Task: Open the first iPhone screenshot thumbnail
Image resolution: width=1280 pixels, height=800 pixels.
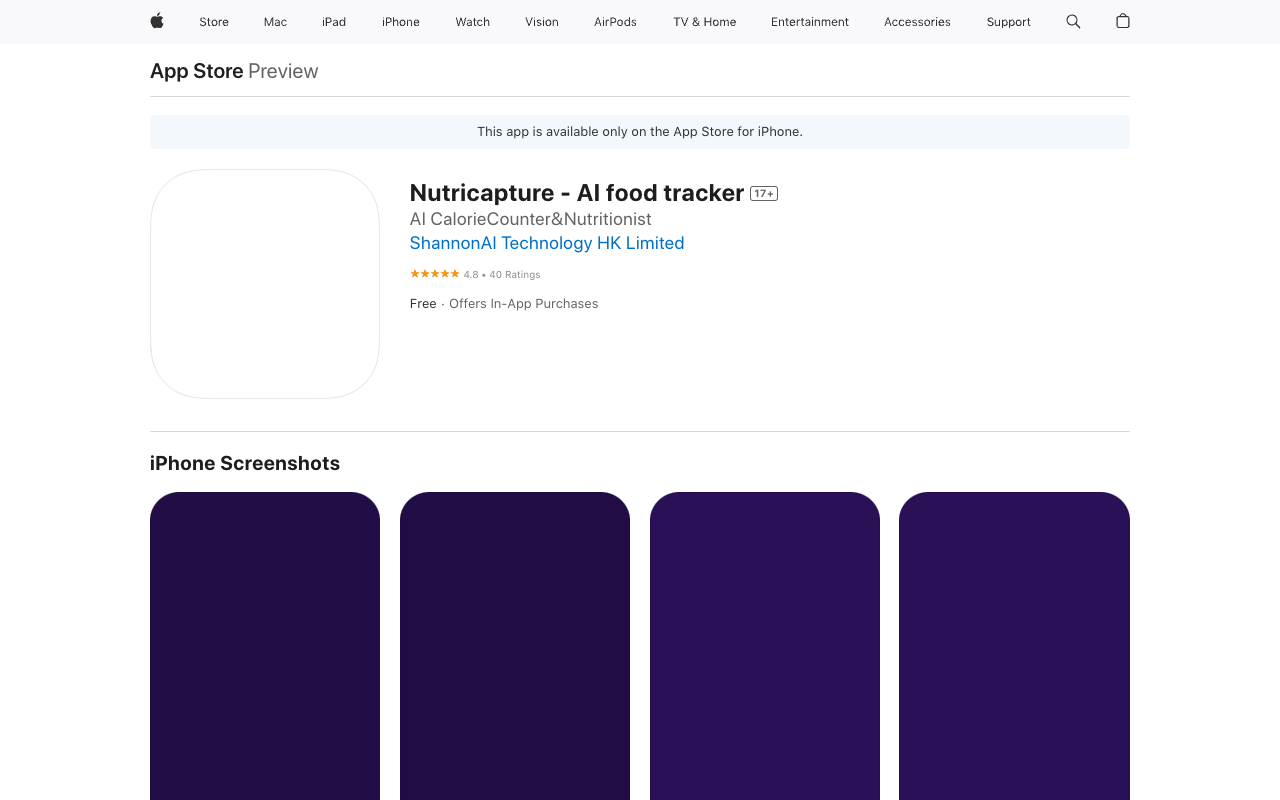Action: pos(265,646)
